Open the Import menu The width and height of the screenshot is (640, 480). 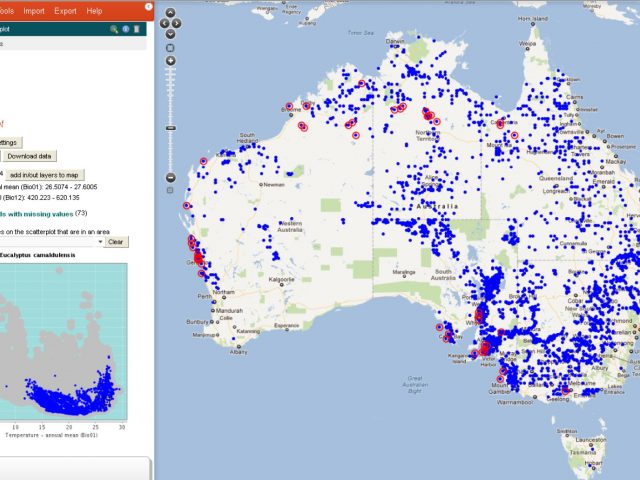click(x=33, y=10)
